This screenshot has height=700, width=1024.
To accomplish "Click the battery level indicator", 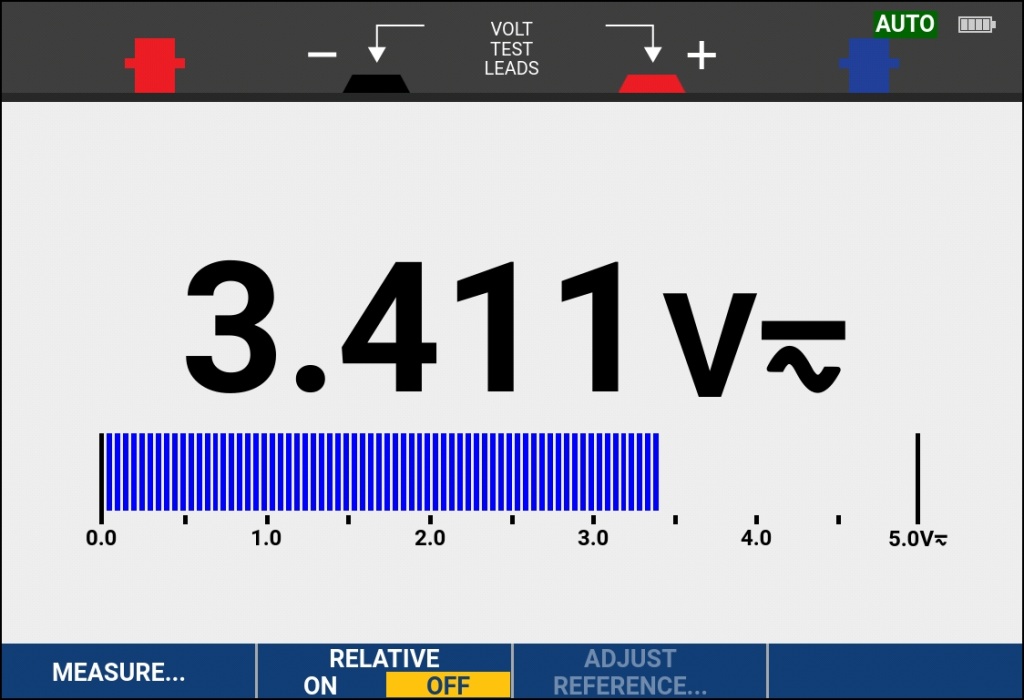I will 976,25.
